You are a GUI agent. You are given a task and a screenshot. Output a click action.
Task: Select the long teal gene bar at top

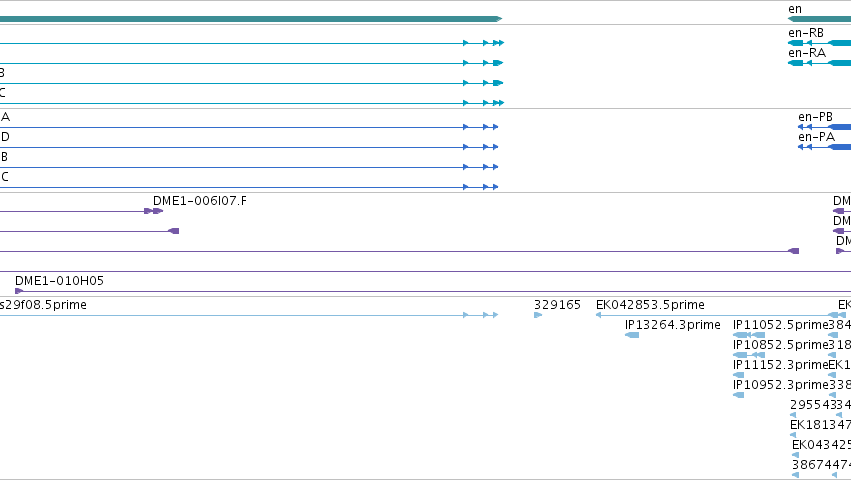pos(251,19)
